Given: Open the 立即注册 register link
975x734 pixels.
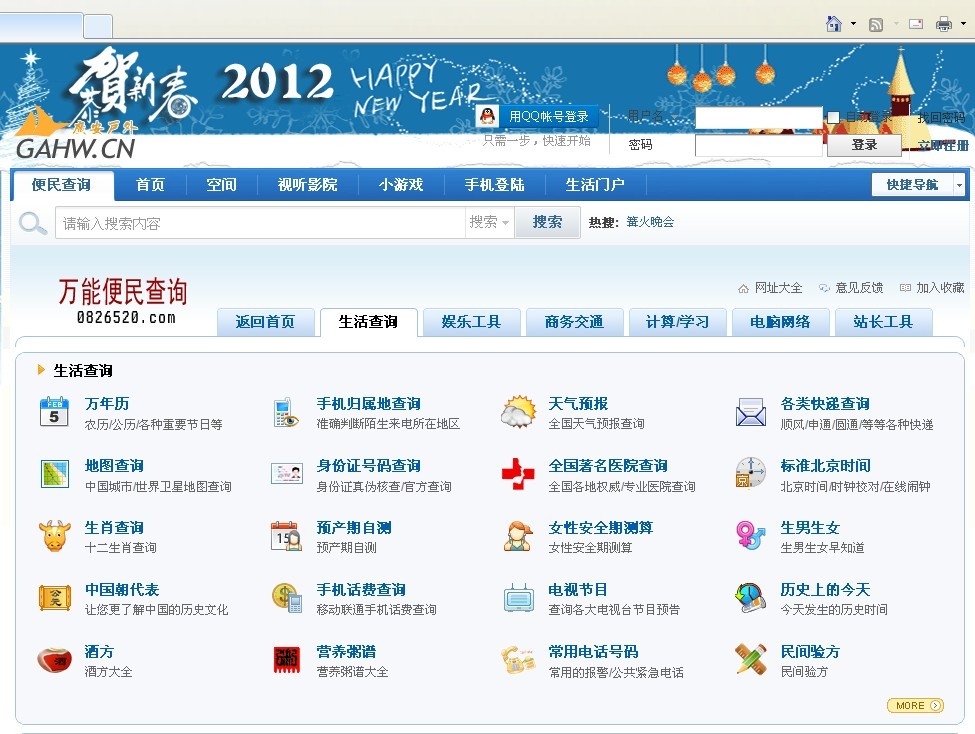Looking at the screenshot, I should click(943, 146).
